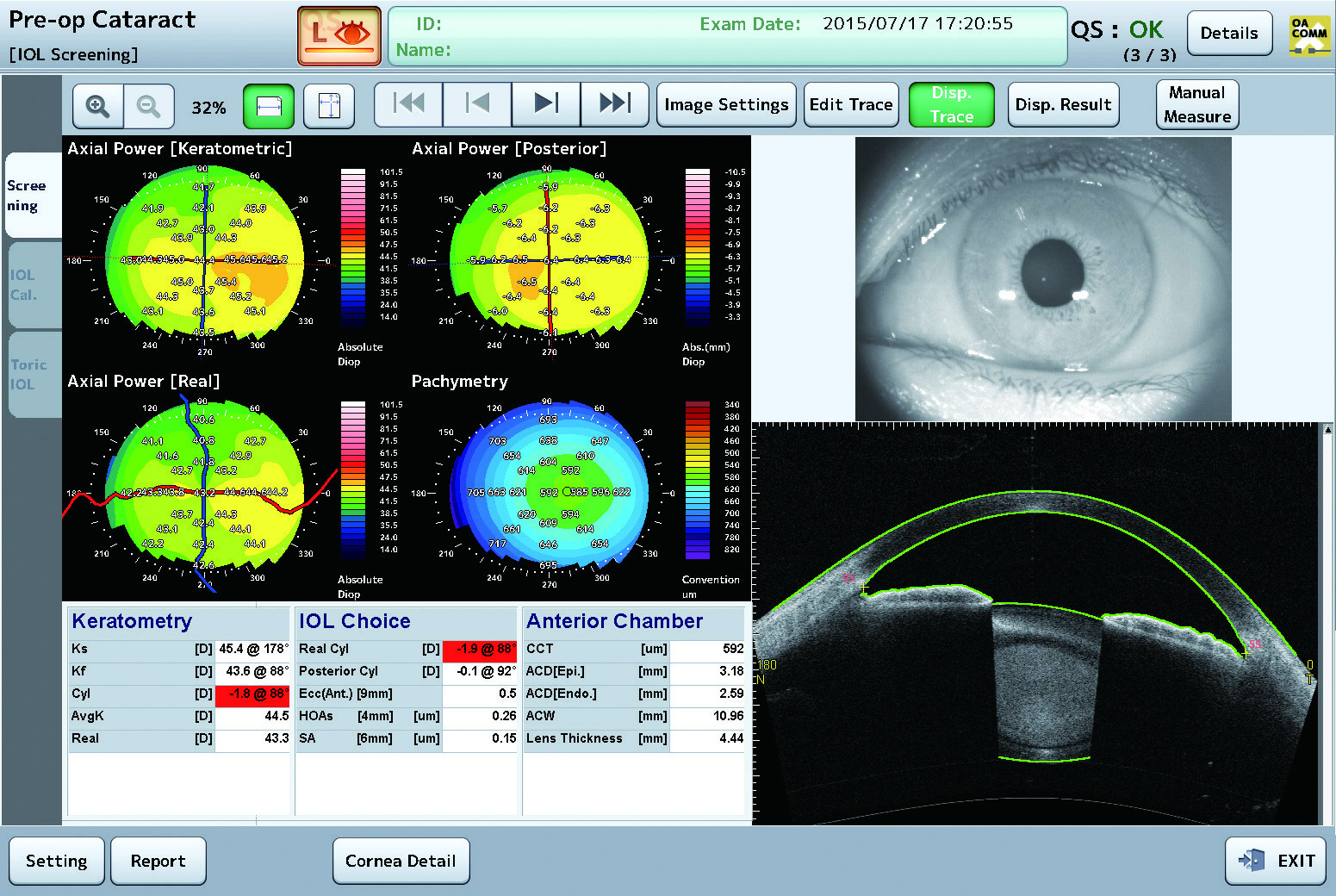Viewport: 1336px width, 896px height.
Task: Jump to the first image
Action: coord(408,104)
